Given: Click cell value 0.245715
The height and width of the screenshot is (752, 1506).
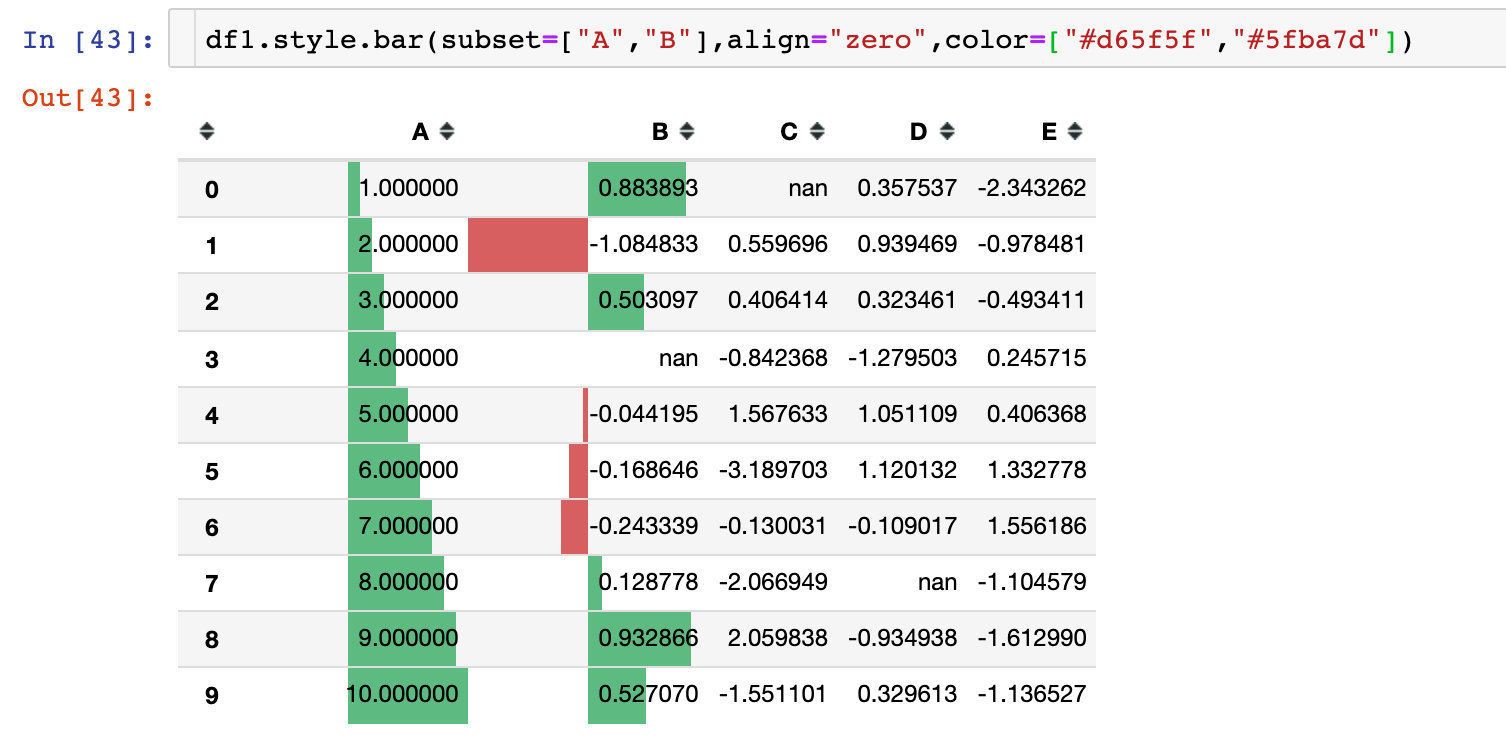Looking at the screenshot, I should (x=1036, y=358).
